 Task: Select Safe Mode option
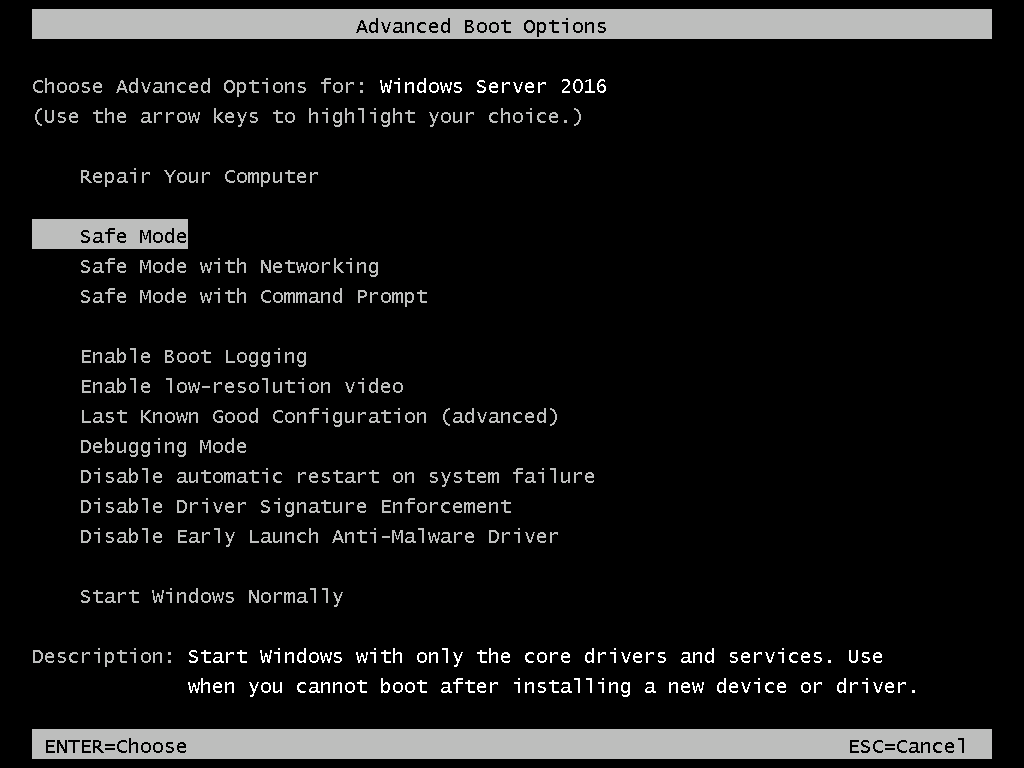pos(133,235)
